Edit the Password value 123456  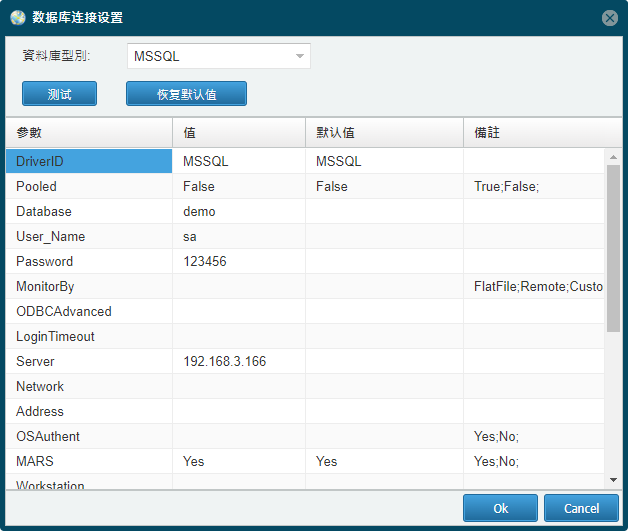coord(239,261)
